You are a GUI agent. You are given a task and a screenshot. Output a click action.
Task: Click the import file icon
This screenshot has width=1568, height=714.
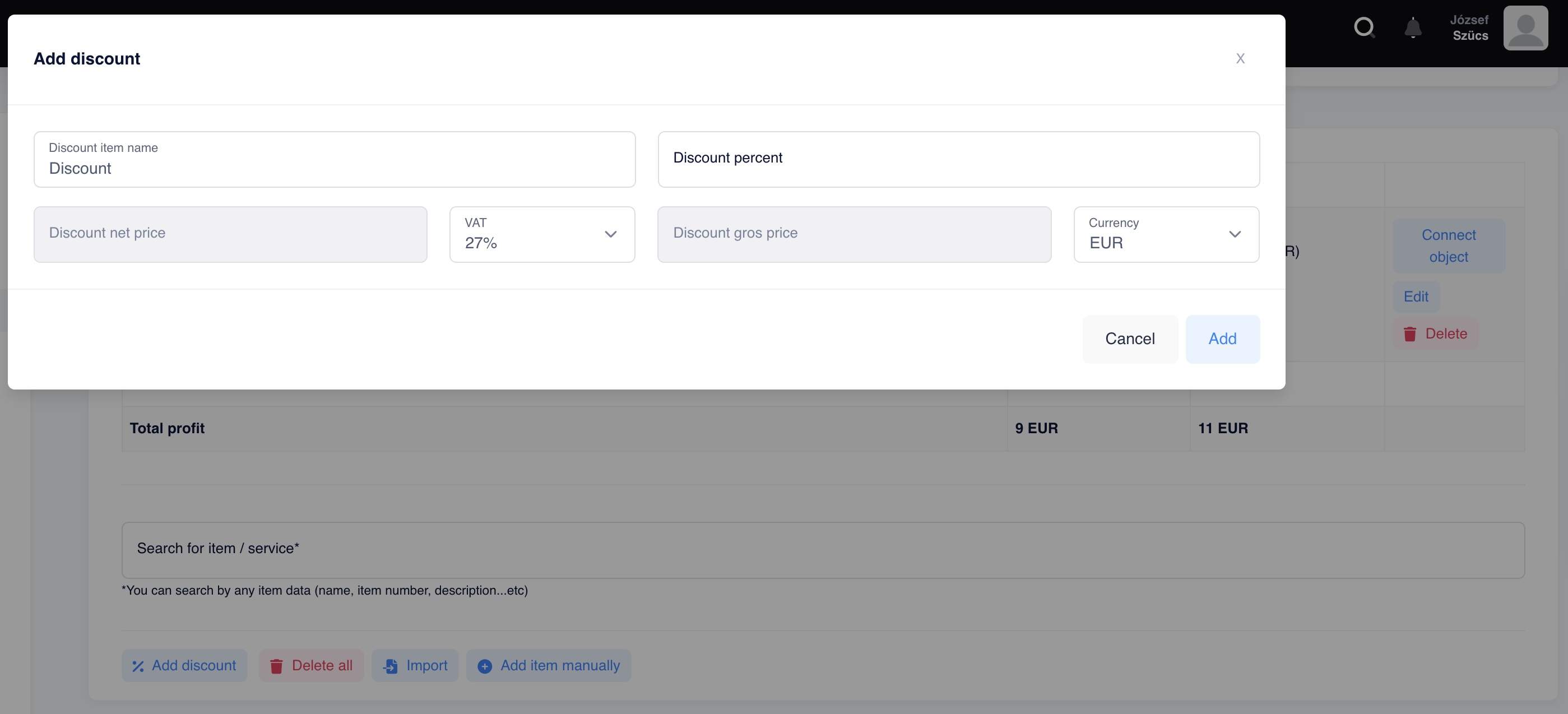390,666
